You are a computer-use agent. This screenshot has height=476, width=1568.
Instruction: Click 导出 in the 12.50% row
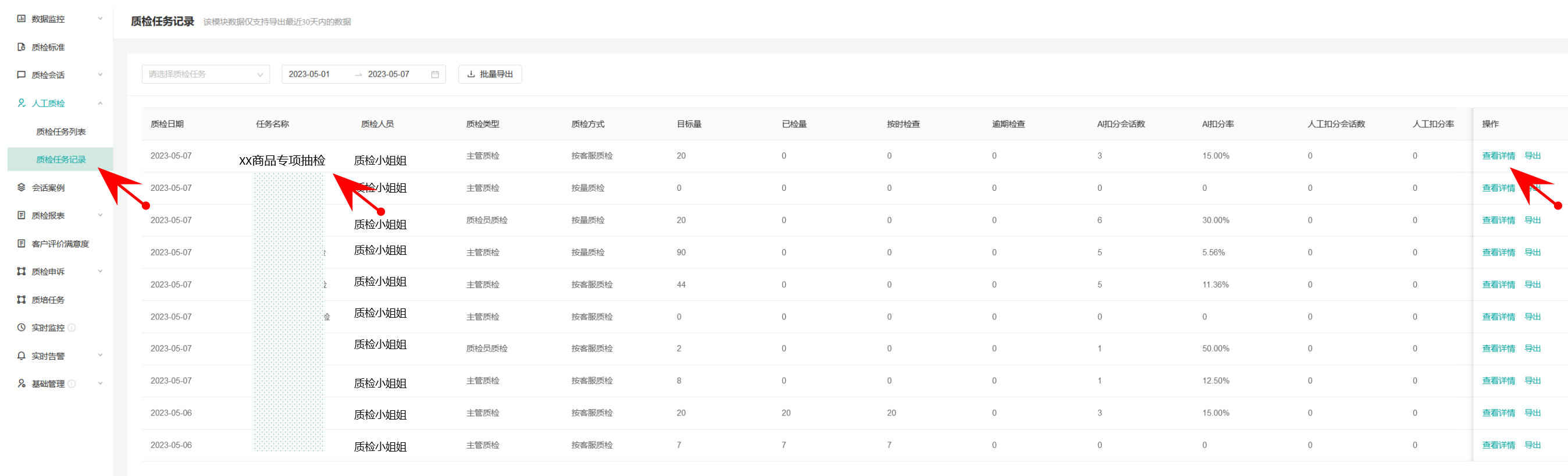click(x=1532, y=381)
